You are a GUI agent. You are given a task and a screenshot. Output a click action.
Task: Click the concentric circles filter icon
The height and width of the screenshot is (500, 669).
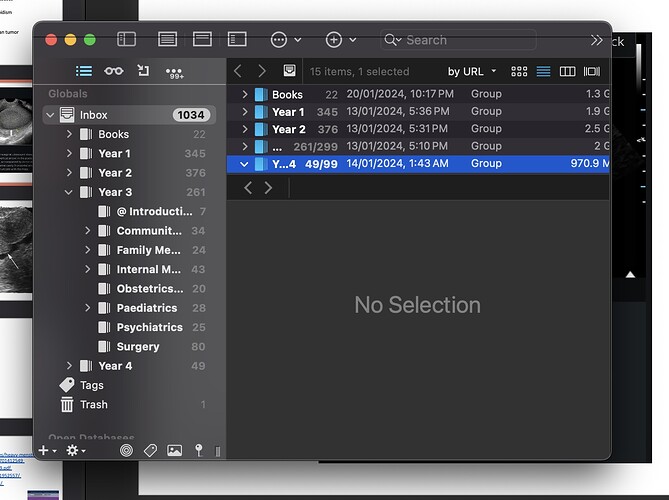(x=127, y=451)
